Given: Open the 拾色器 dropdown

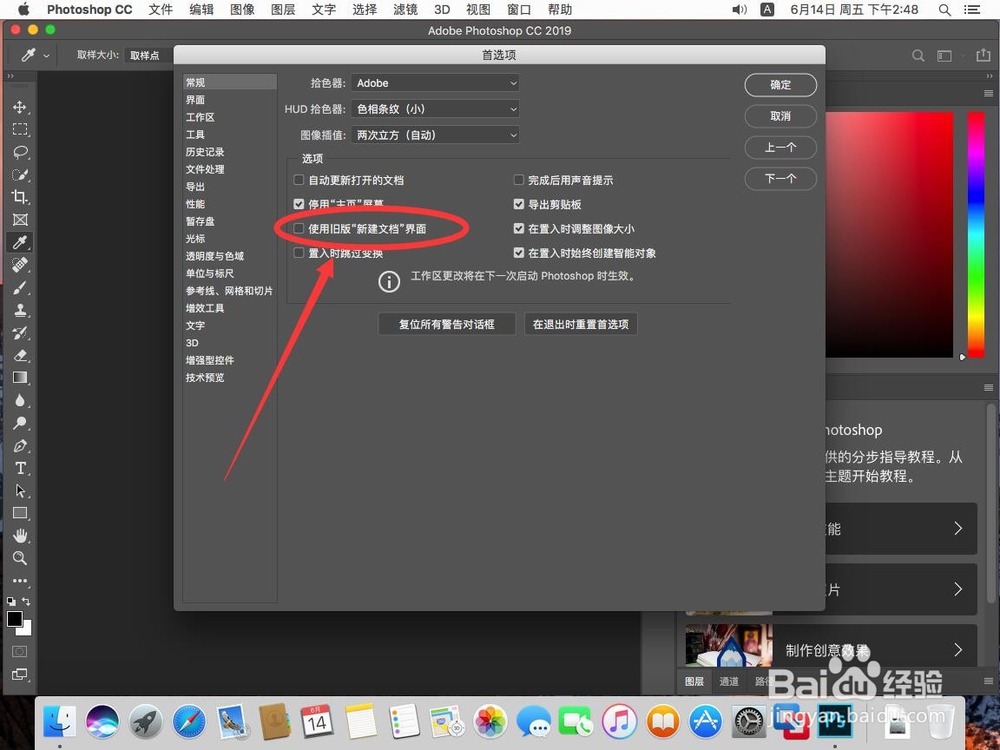Looking at the screenshot, I should pyautogui.click(x=435, y=83).
